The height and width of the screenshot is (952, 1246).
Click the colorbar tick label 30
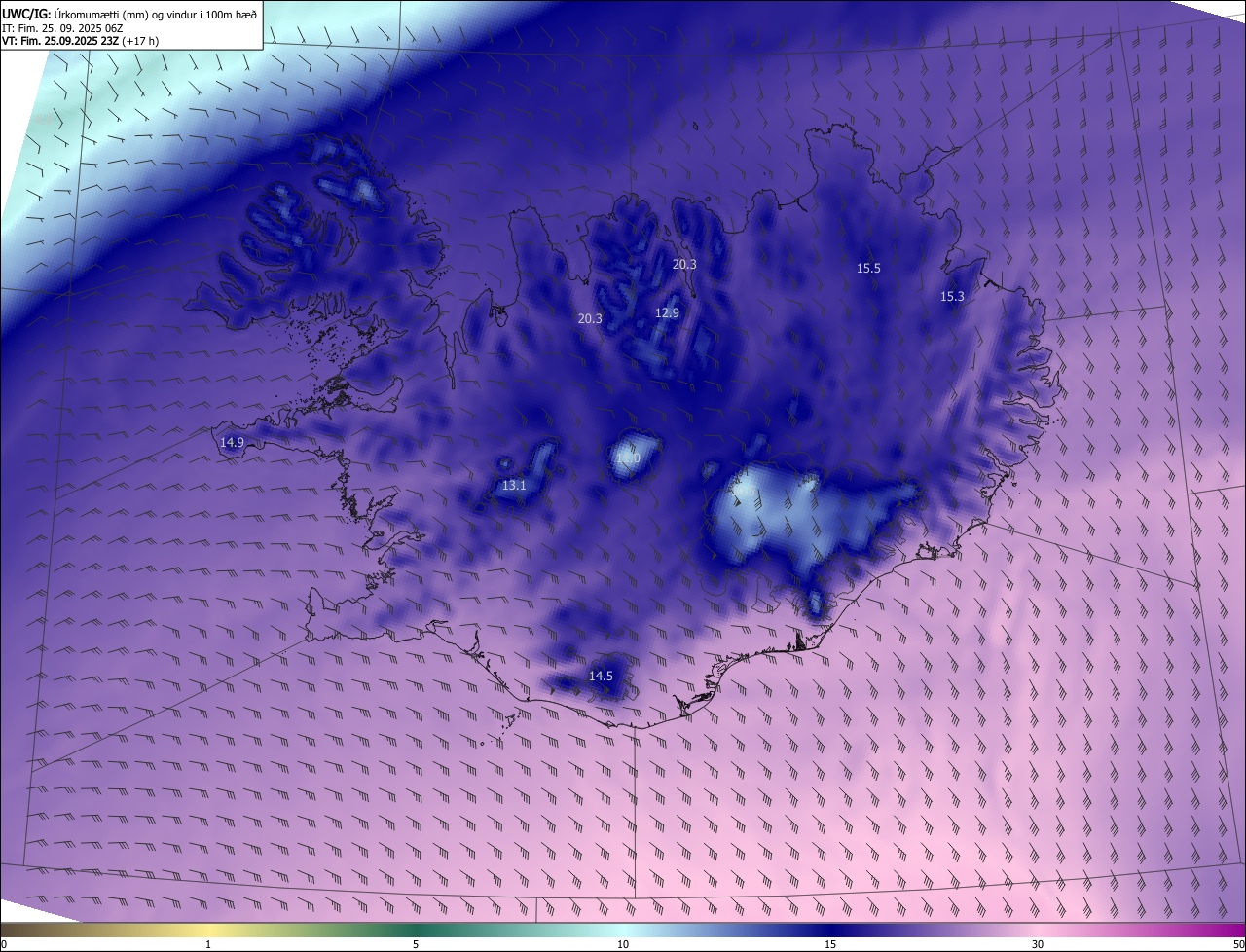tap(1038, 944)
